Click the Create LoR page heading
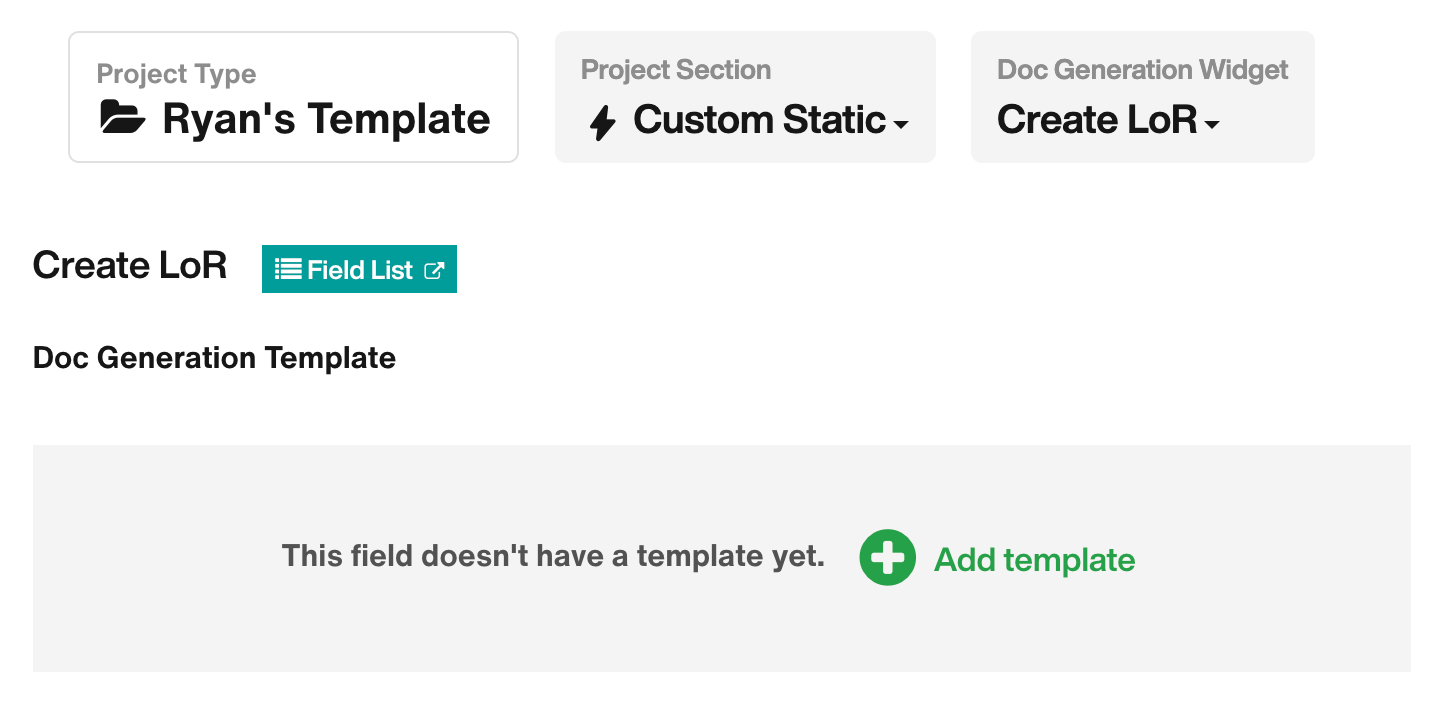This screenshot has width=1448, height=712. [130, 266]
